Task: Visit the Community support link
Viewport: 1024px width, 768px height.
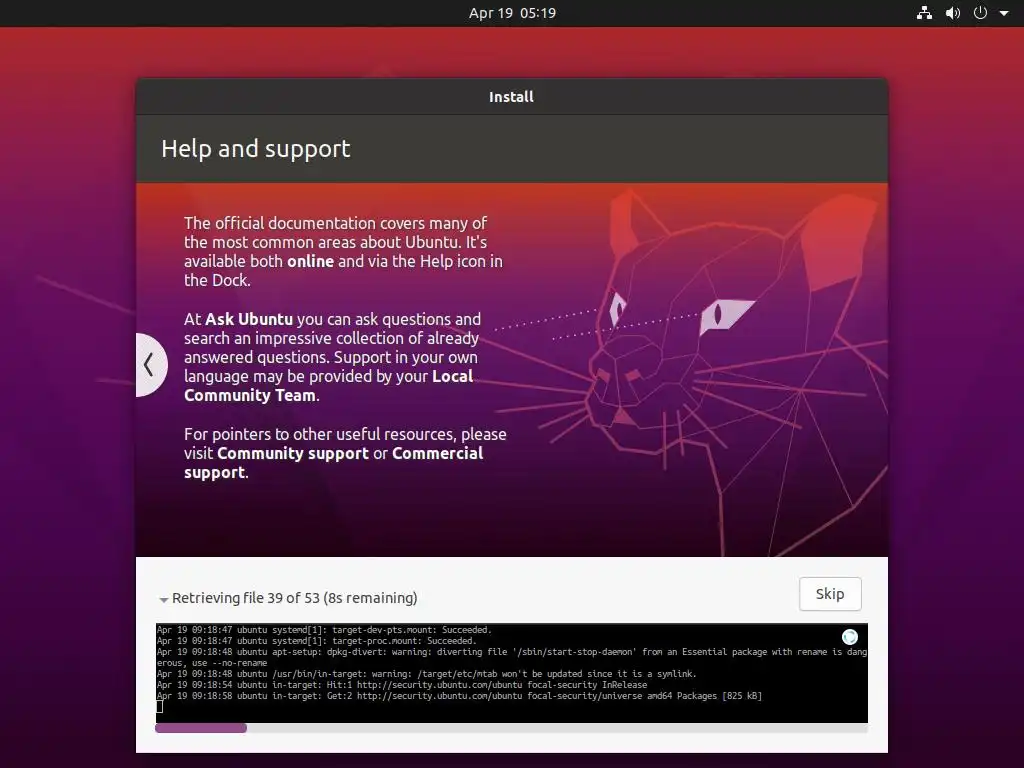Action: pyautogui.click(x=293, y=453)
